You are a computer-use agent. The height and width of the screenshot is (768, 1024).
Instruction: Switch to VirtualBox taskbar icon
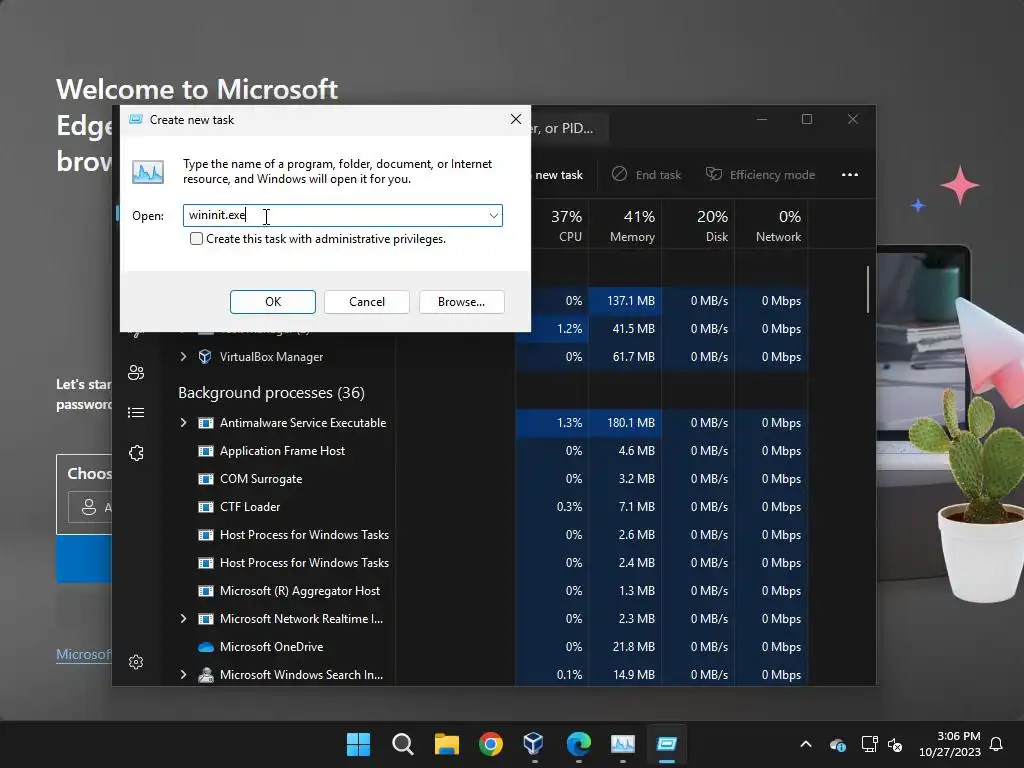[534, 744]
